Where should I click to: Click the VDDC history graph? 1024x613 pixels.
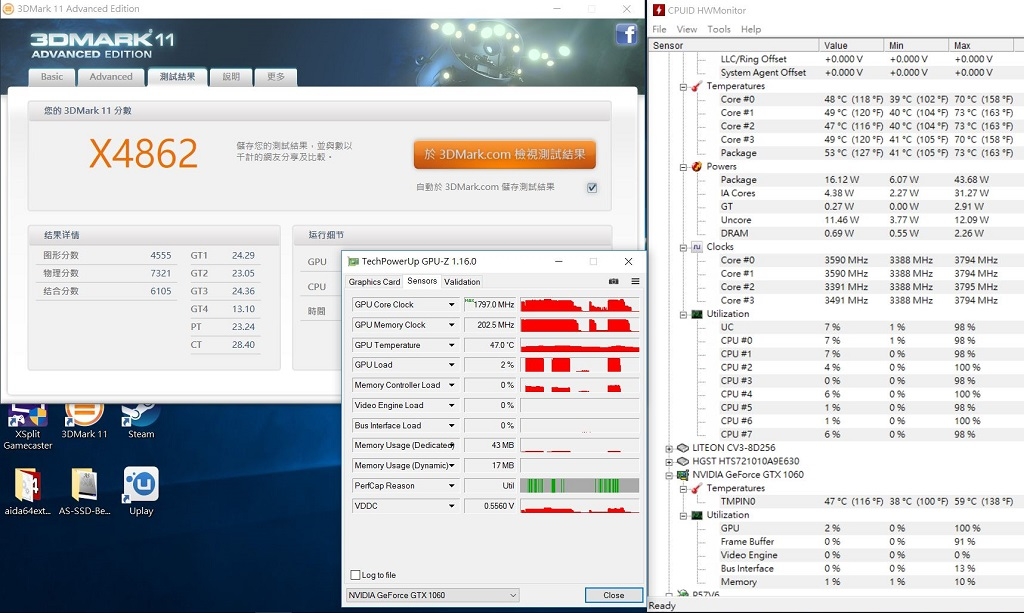click(x=580, y=506)
